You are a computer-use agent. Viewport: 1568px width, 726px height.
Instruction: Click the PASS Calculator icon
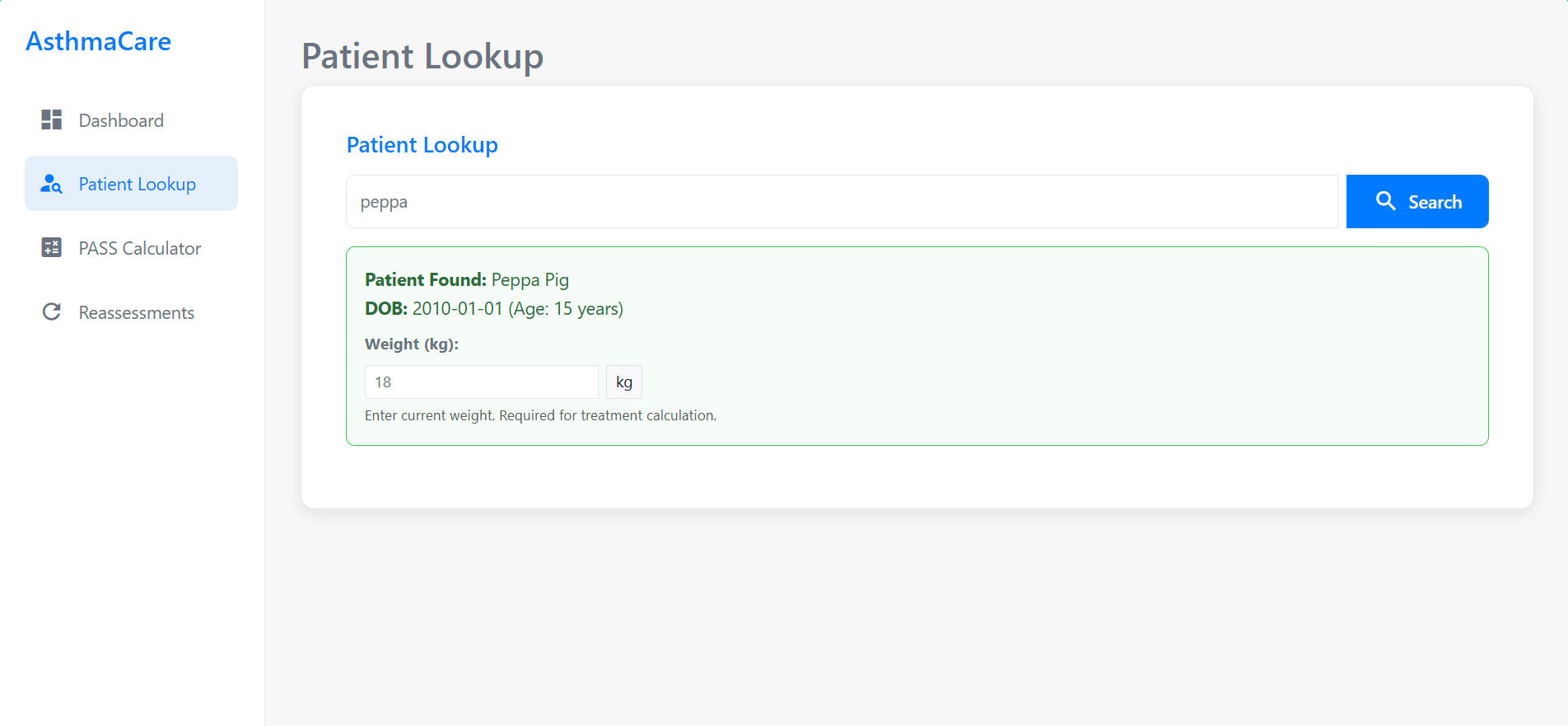(x=52, y=247)
